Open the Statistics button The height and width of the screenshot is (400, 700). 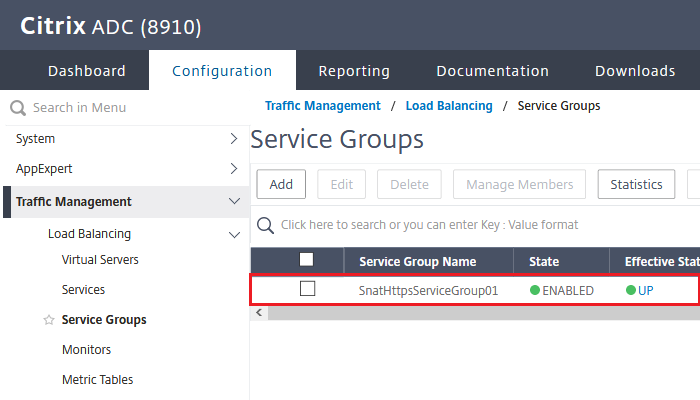(x=636, y=184)
